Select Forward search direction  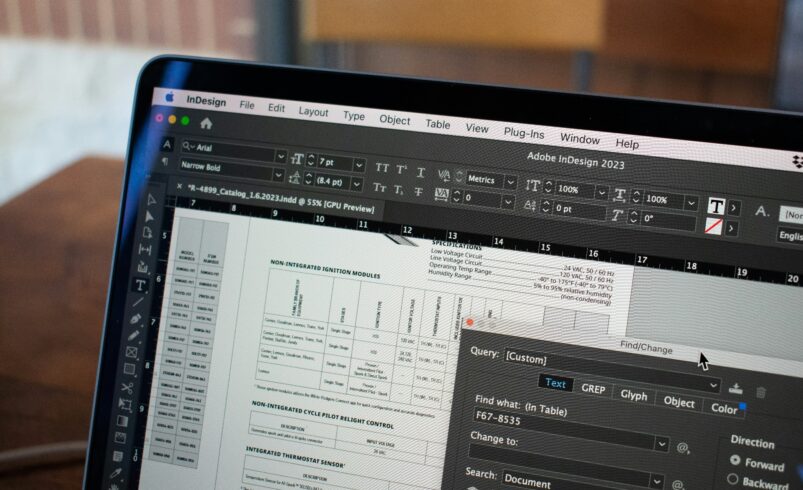(x=735, y=460)
